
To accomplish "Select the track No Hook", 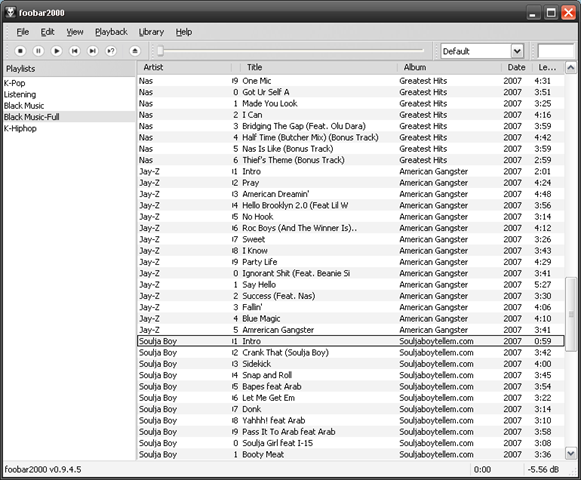I will pyautogui.click(x=351, y=216).
